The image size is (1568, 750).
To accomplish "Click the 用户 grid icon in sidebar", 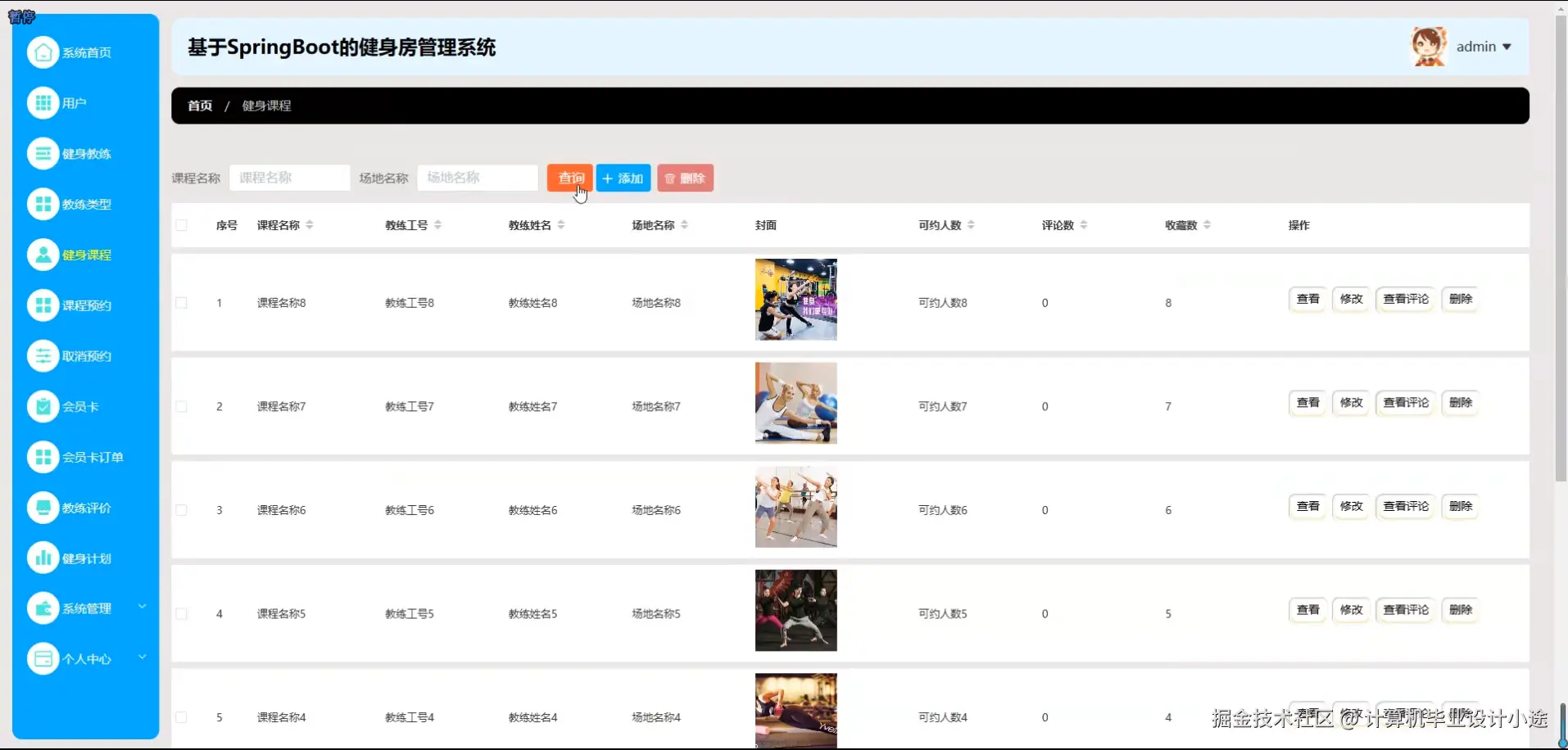I will (x=43, y=103).
